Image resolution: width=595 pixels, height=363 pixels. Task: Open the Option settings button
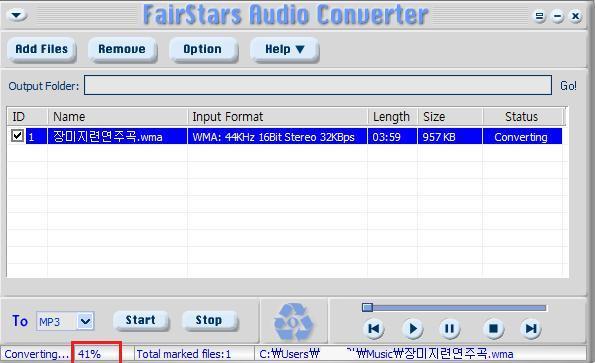pyautogui.click(x=203, y=49)
